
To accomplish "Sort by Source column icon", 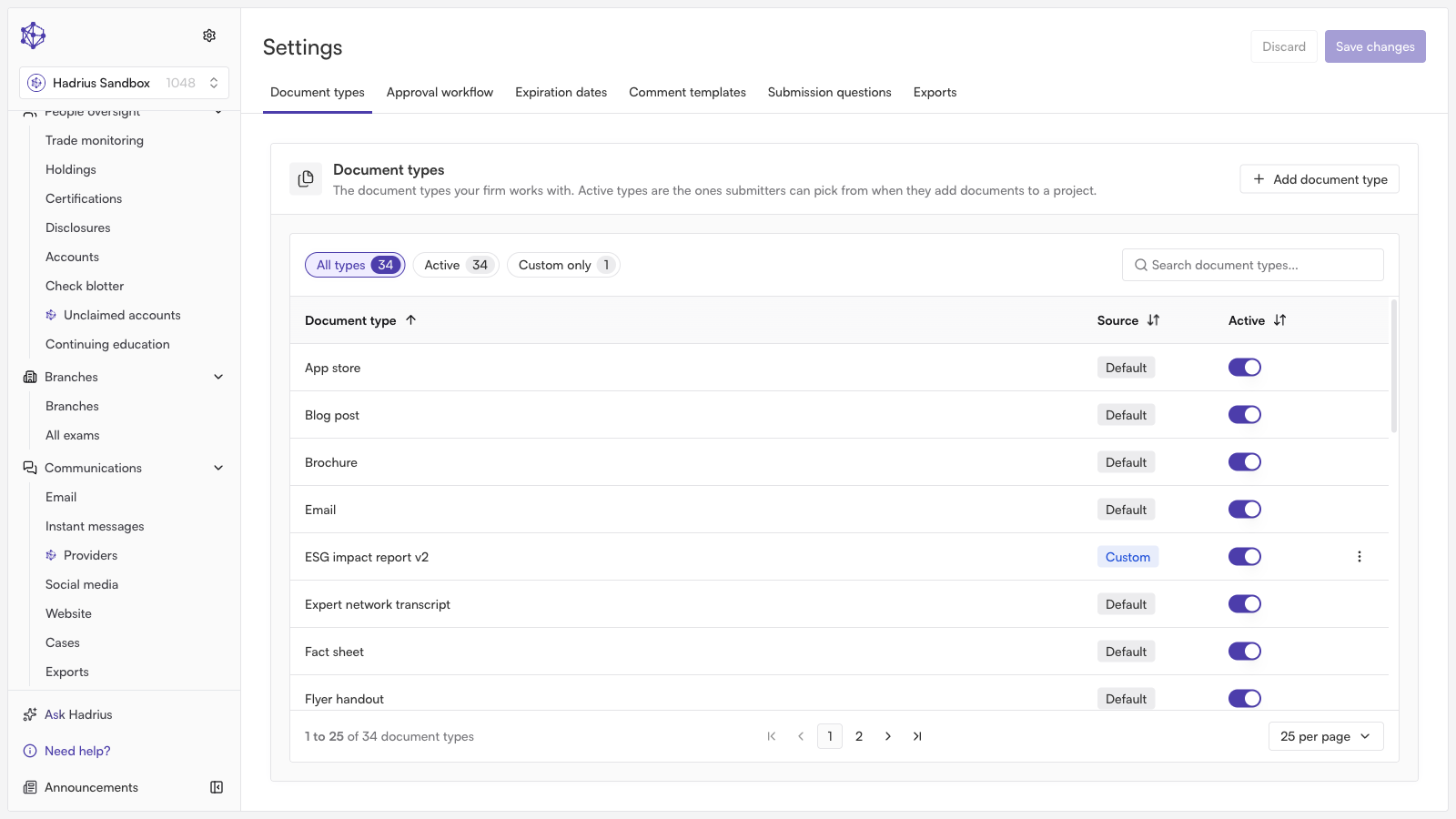I will coord(1153,320).
